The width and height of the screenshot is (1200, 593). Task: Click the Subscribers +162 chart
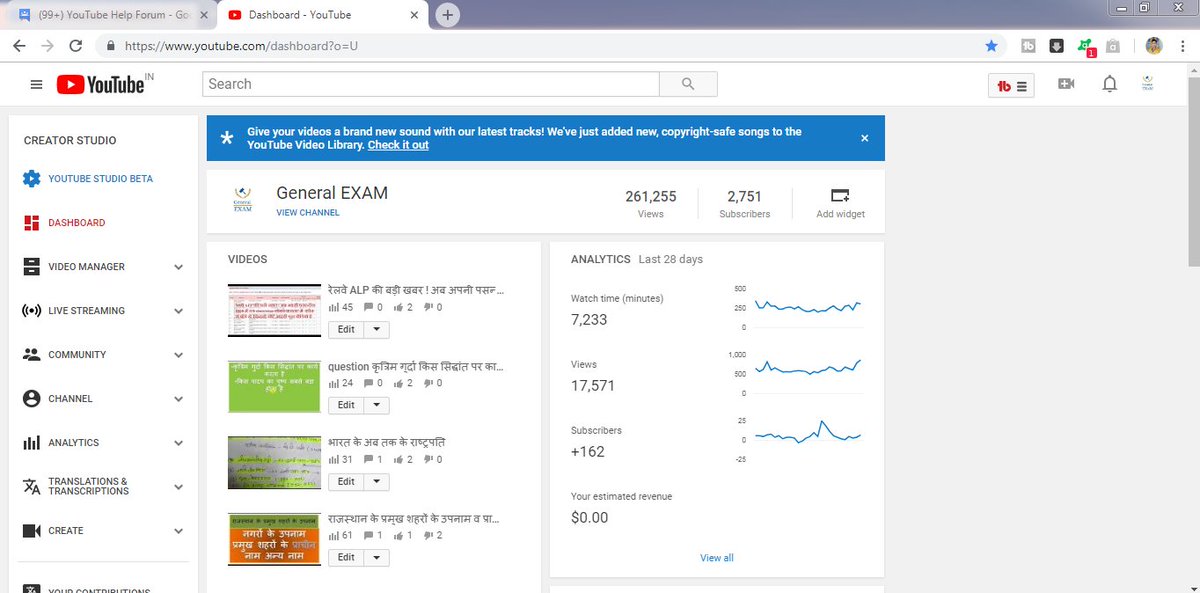click(808, 433)
